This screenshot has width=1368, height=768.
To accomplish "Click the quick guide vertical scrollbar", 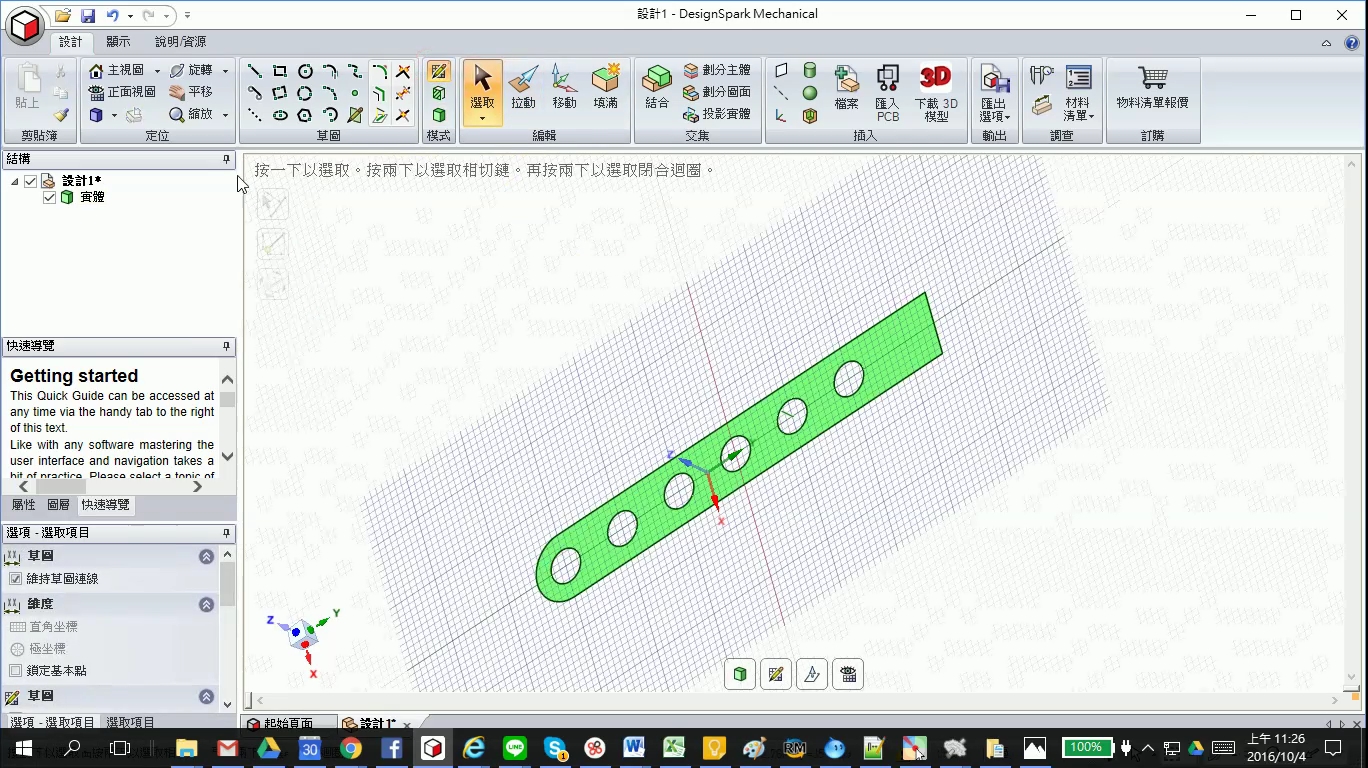I will (228, 418).
